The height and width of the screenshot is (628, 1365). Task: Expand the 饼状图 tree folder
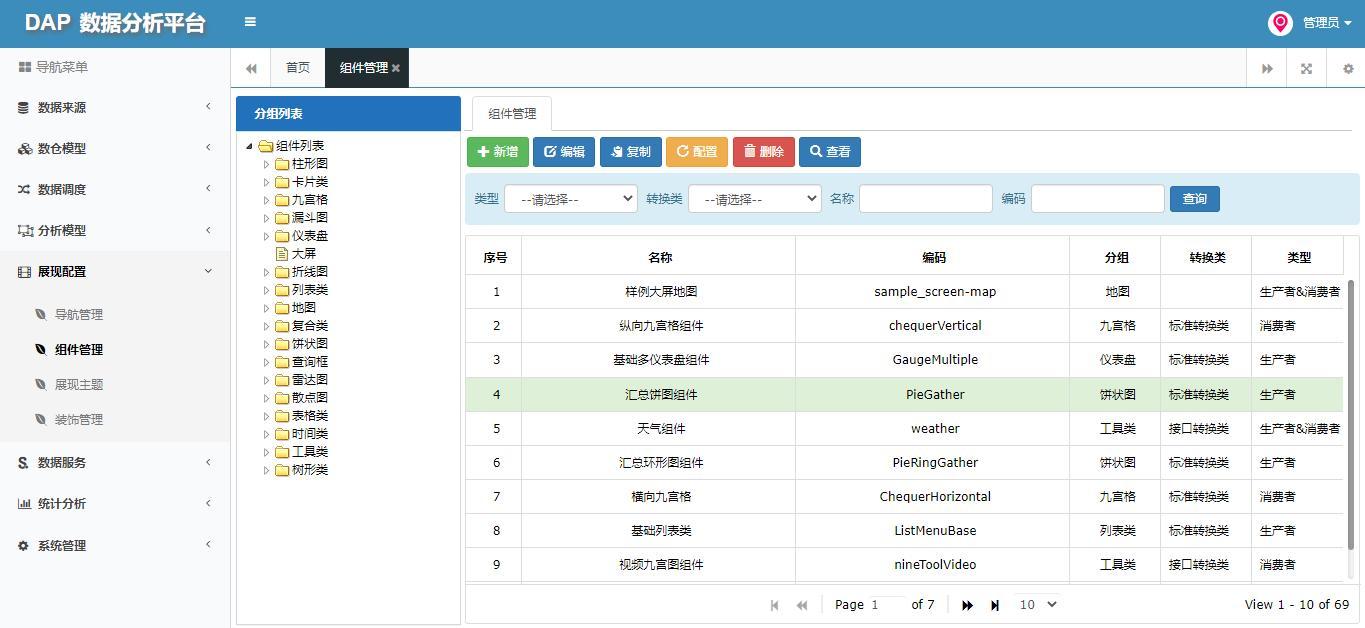pos(267,344)
